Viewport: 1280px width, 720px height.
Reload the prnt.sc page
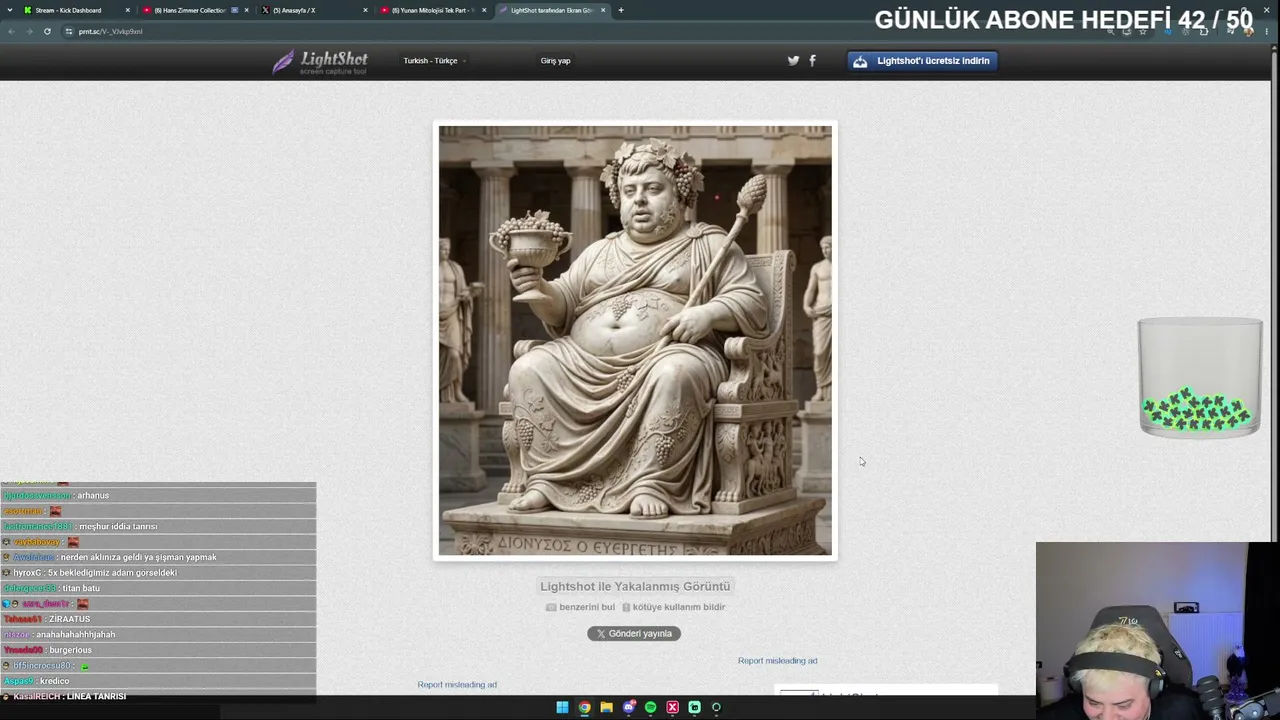click(47, 31)
